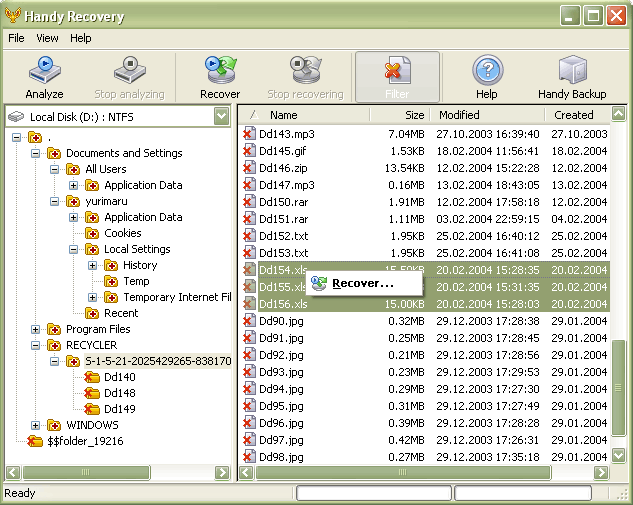633x505 pixels.
Task: Expand the Program Files node
Action: pos(36,329)
